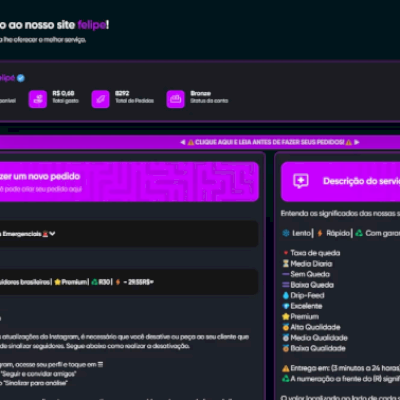Click the Rápido speed label
The width and height of the screenshot is (400, 400).
(338, 233)
